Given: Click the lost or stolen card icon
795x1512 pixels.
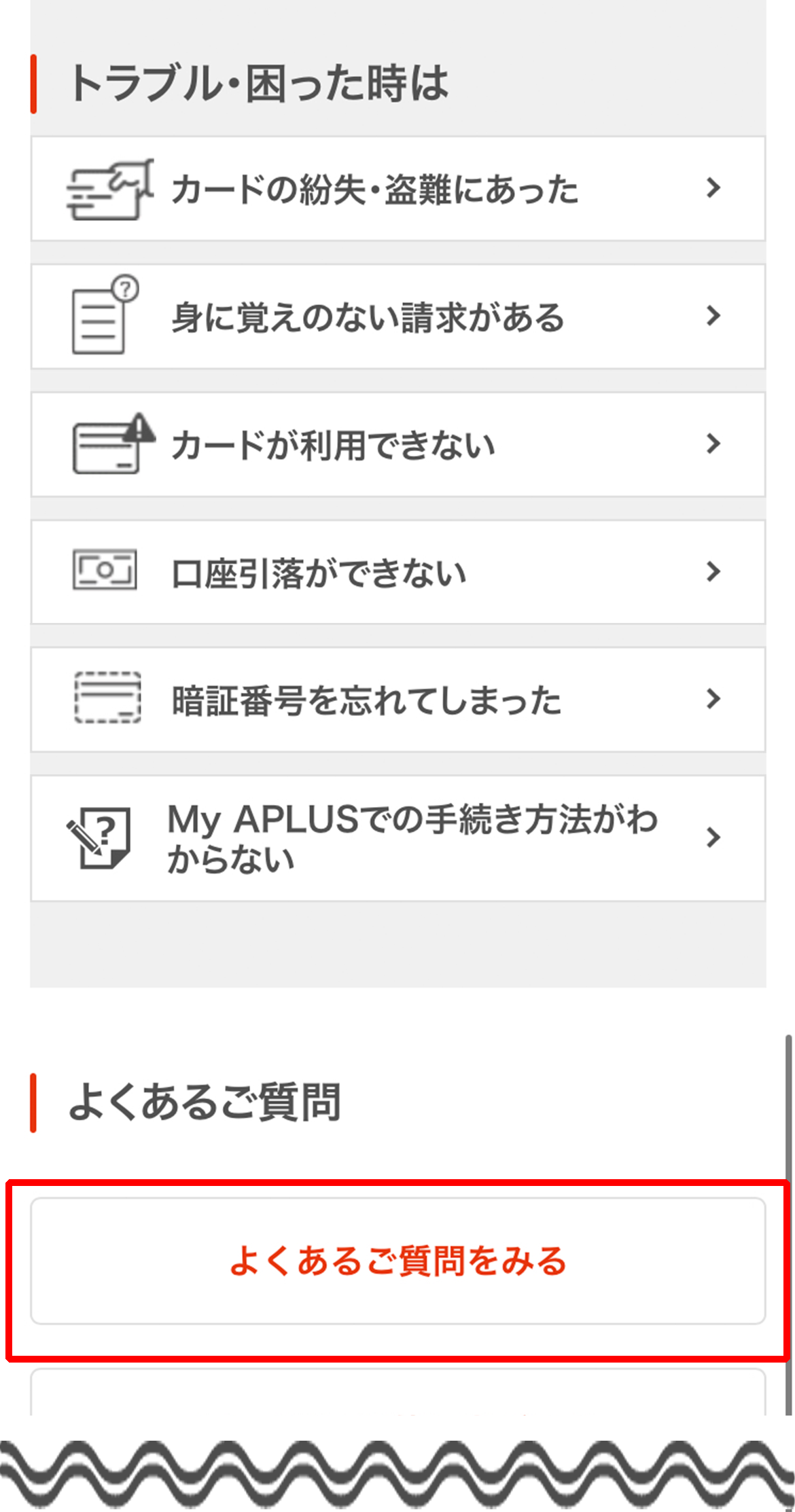Looking at the screenshot, I should 109,190.
